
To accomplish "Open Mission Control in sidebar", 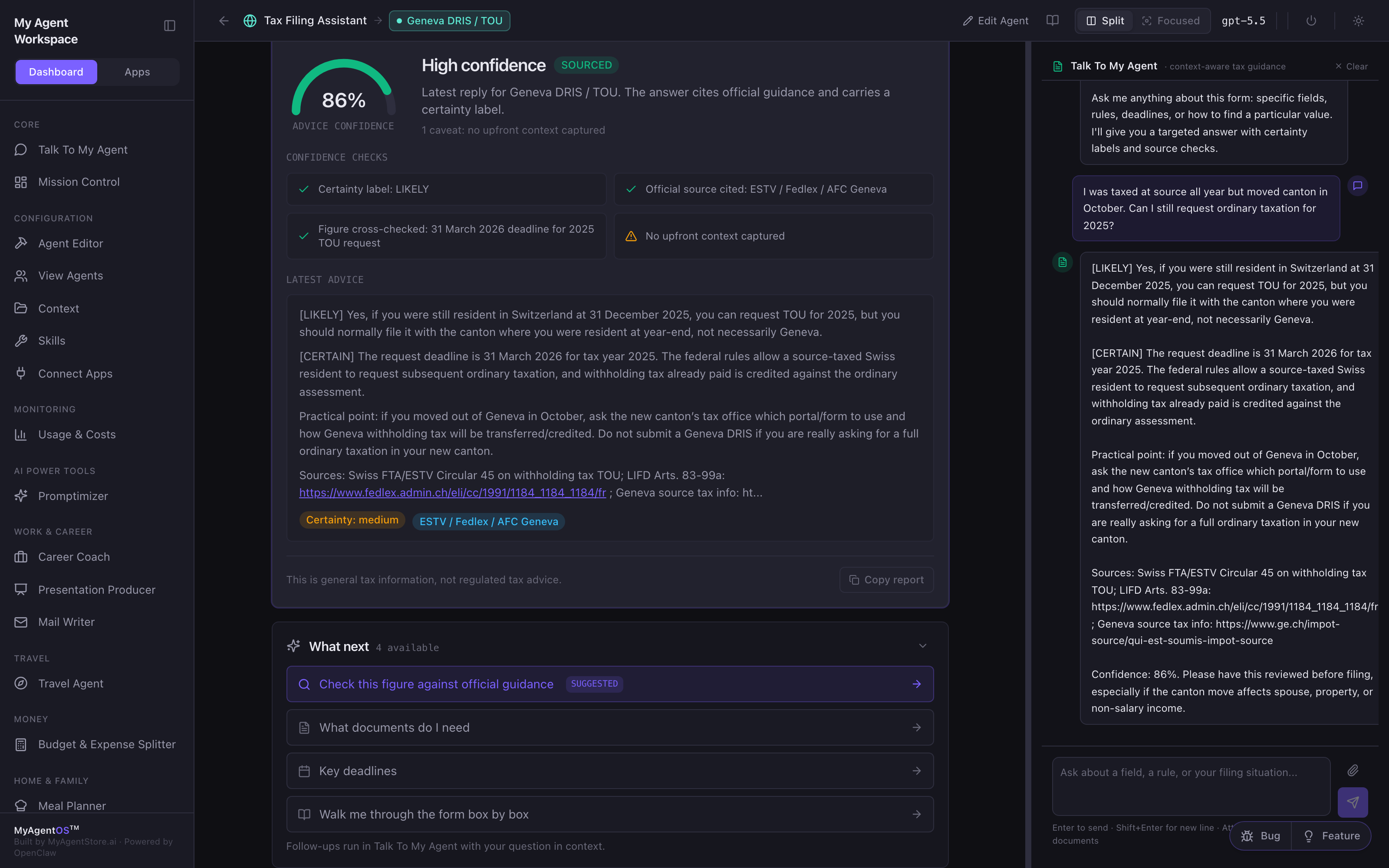I will pyautogui.click(x=79, y=182).
